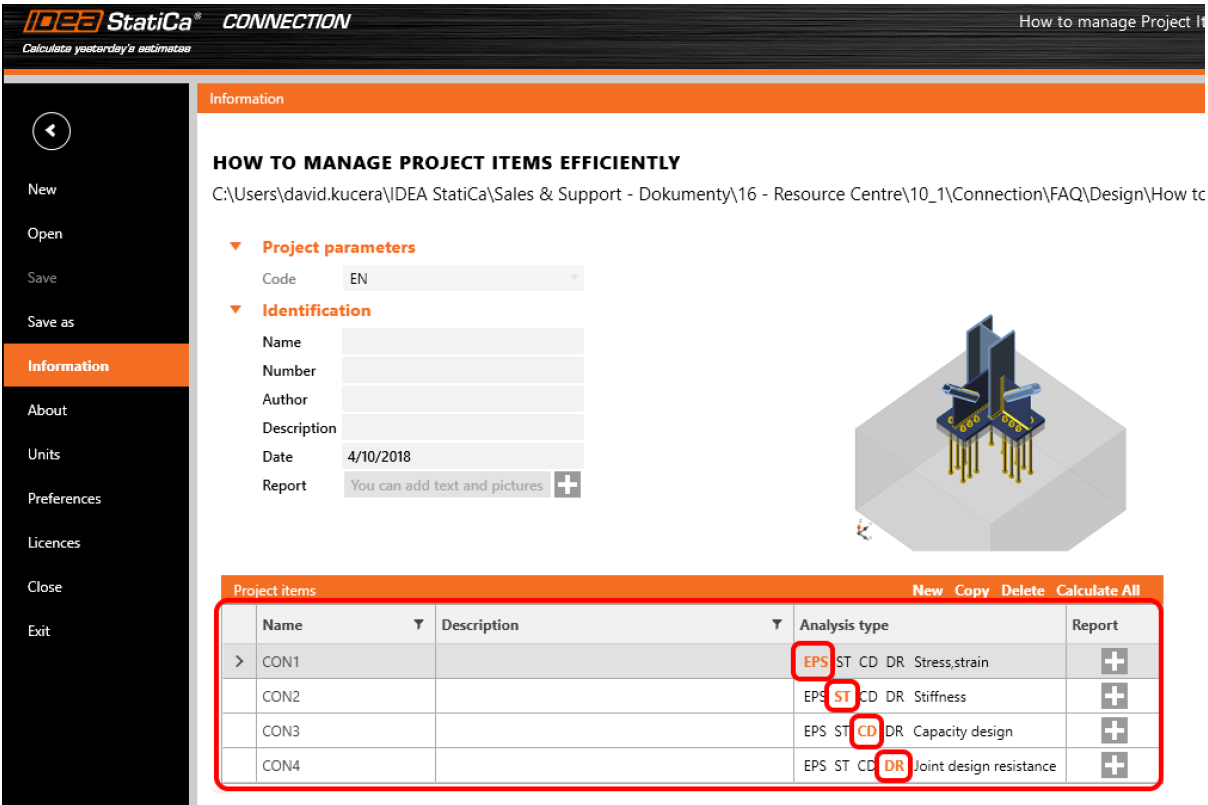Select EPS analysis type for CON1
This screenshot has height=805, width=1208.
[x=815, y=661]
